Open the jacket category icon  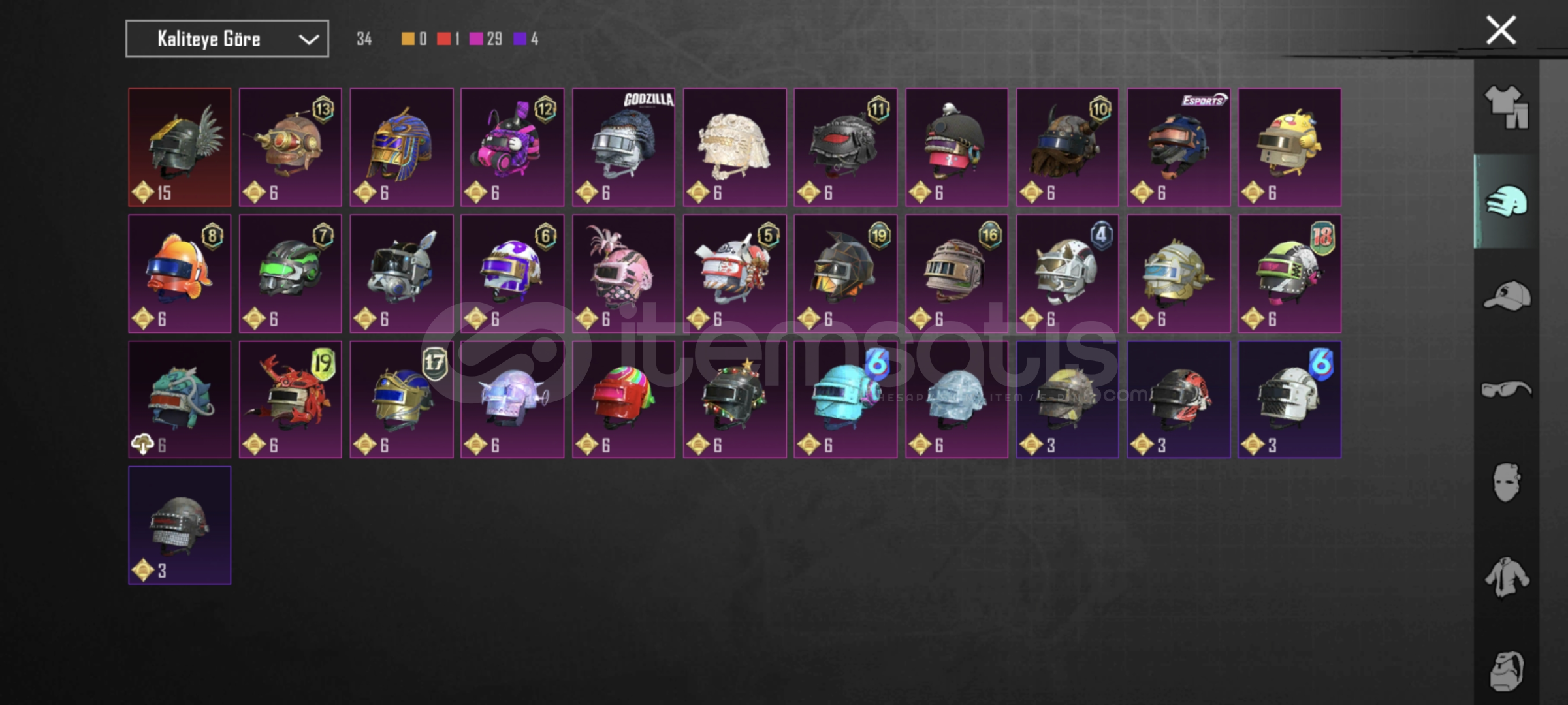[x=1507, y=577]
